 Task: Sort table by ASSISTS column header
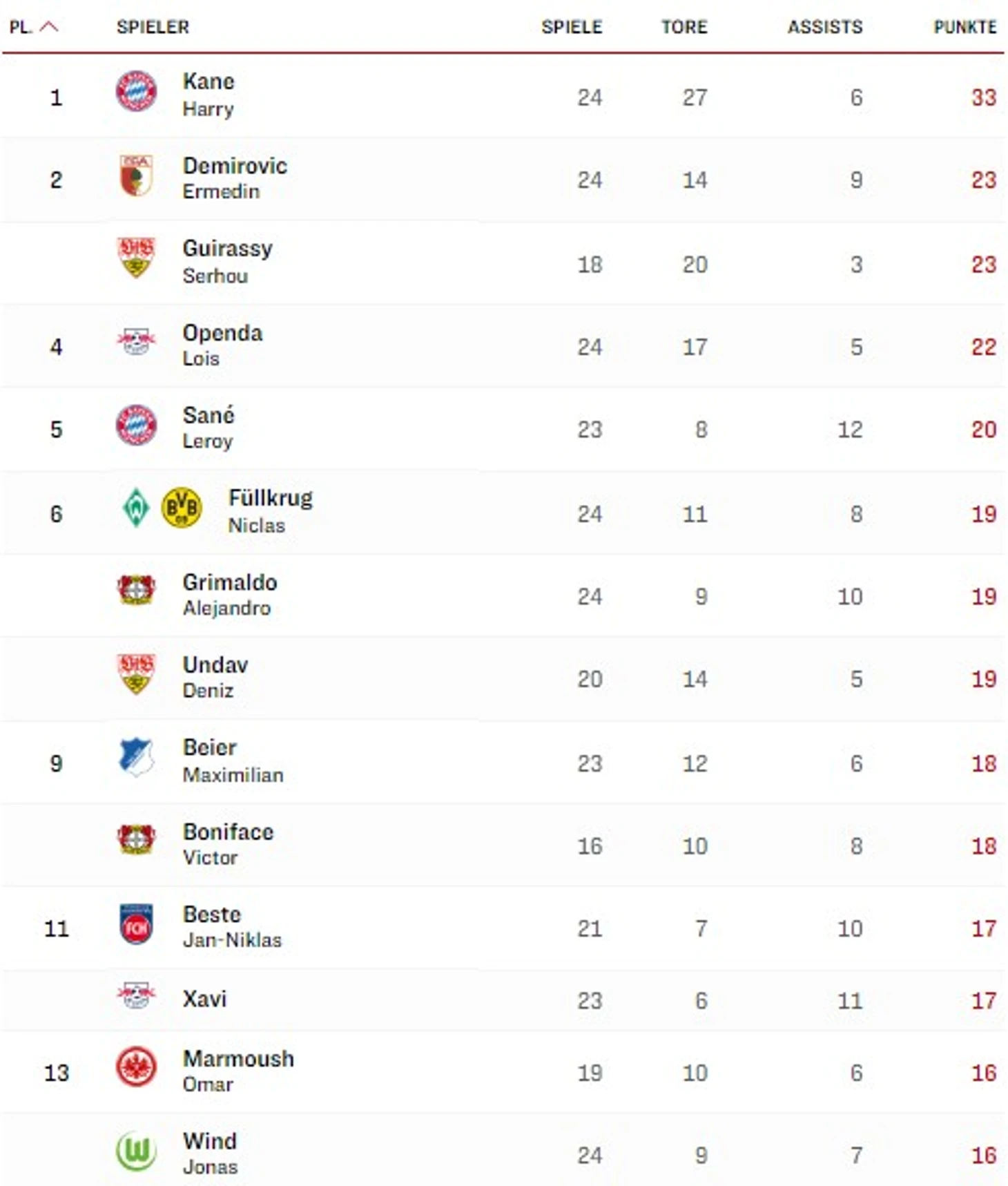coord(824,27)
